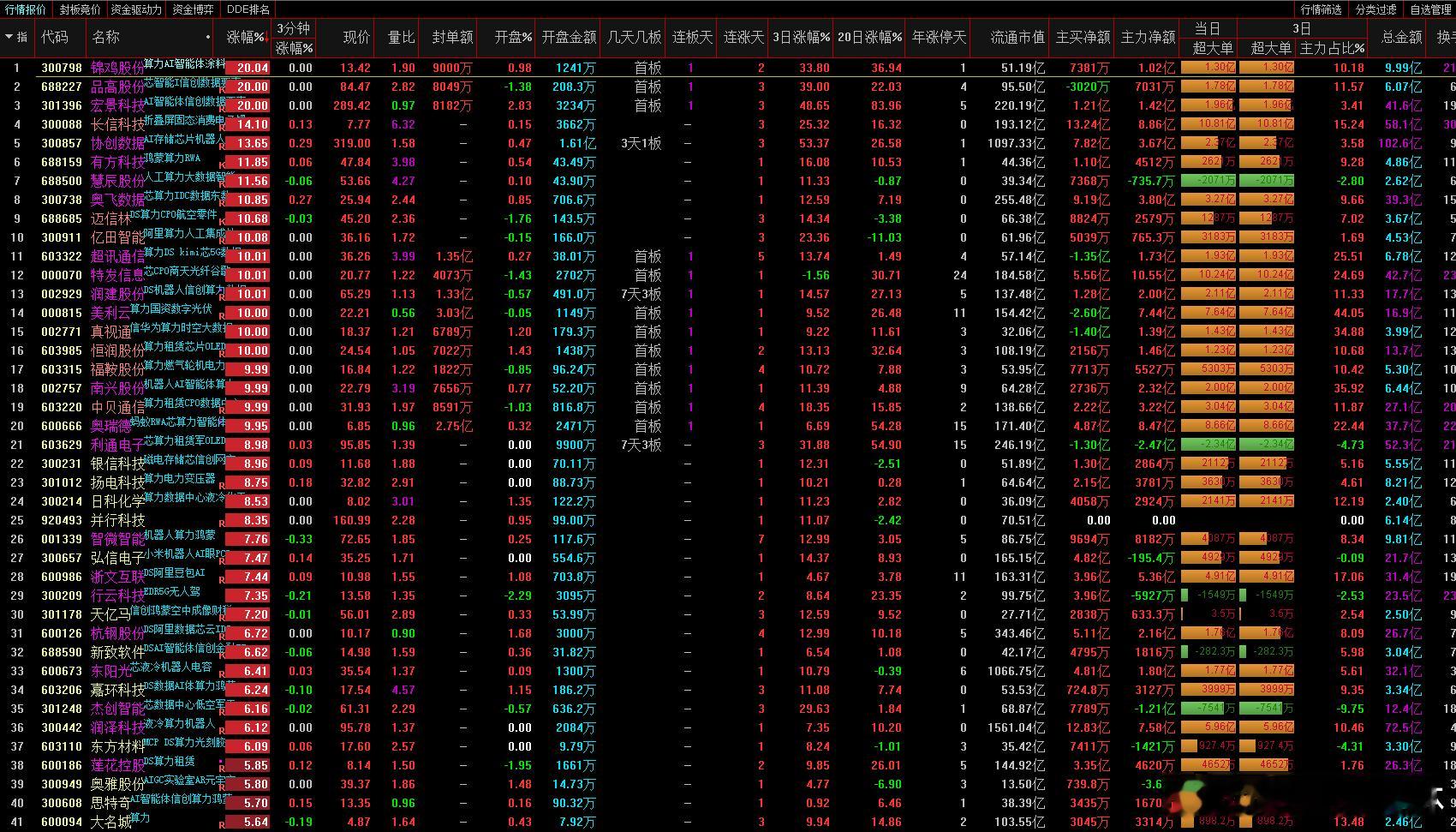The image size is (1456, 832).
Task: Click the 连涨天 column header
Action: pos(743,38)
